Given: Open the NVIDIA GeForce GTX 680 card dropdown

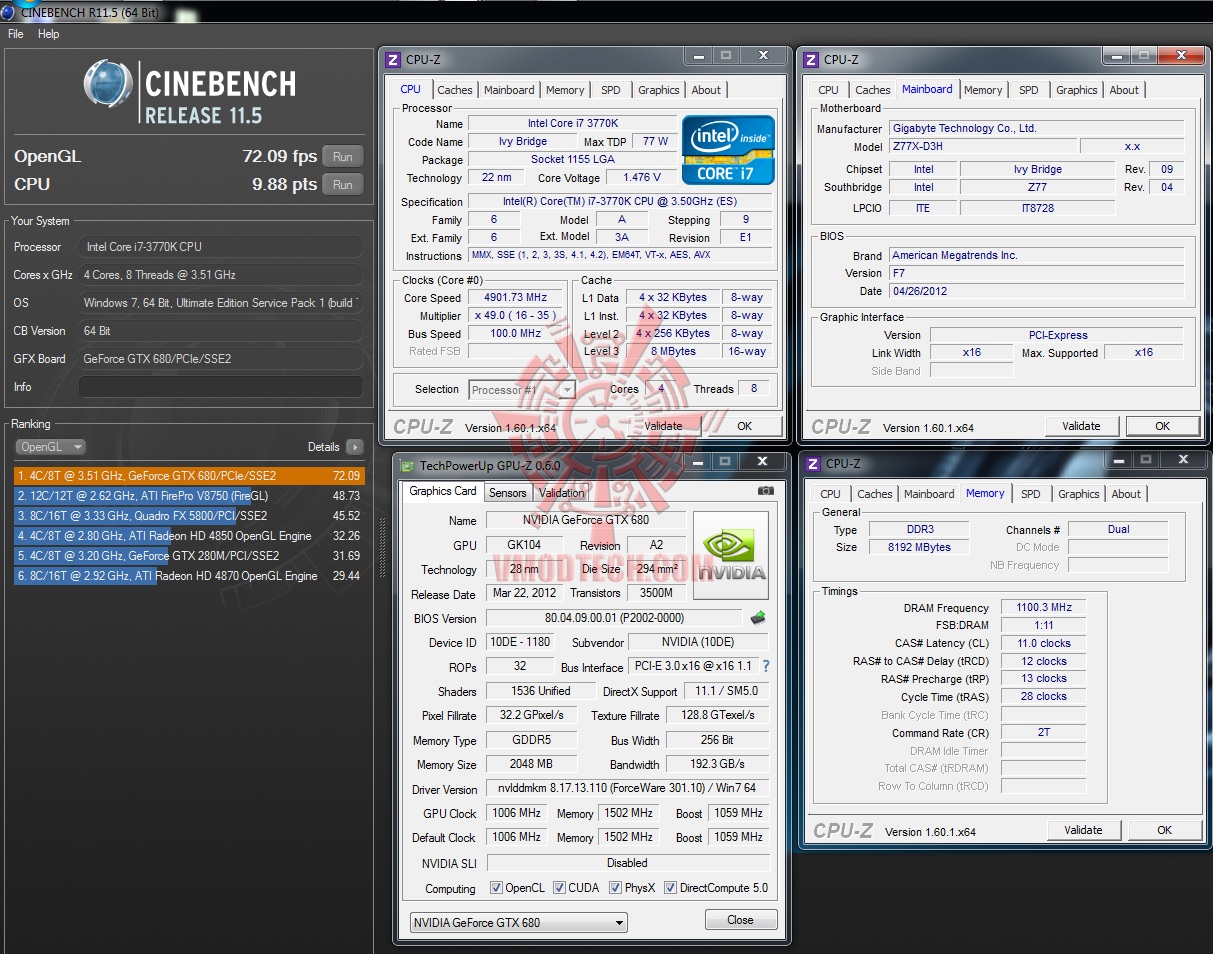Looking at the screenshot, I should coord(519,923).
